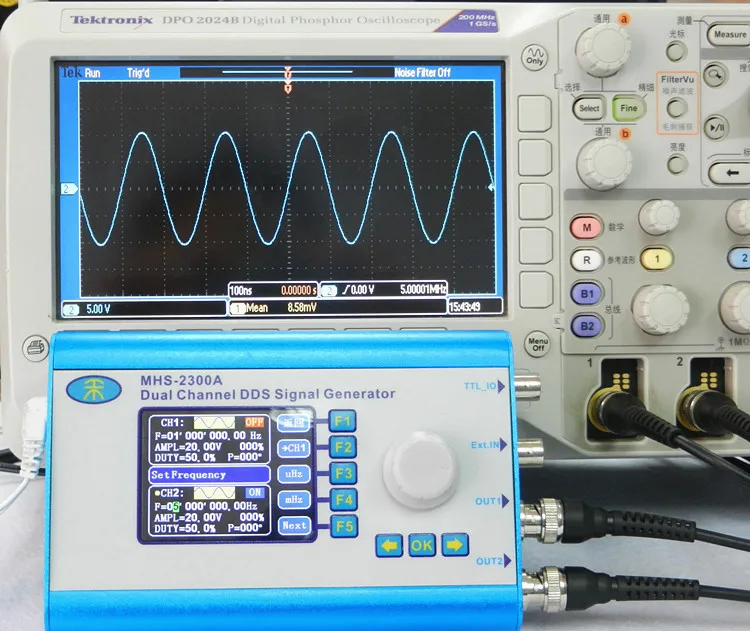Select the →CH1 soft key on generator screen
The width and height of the screenshot is (750, 631).
coord(293,448)
